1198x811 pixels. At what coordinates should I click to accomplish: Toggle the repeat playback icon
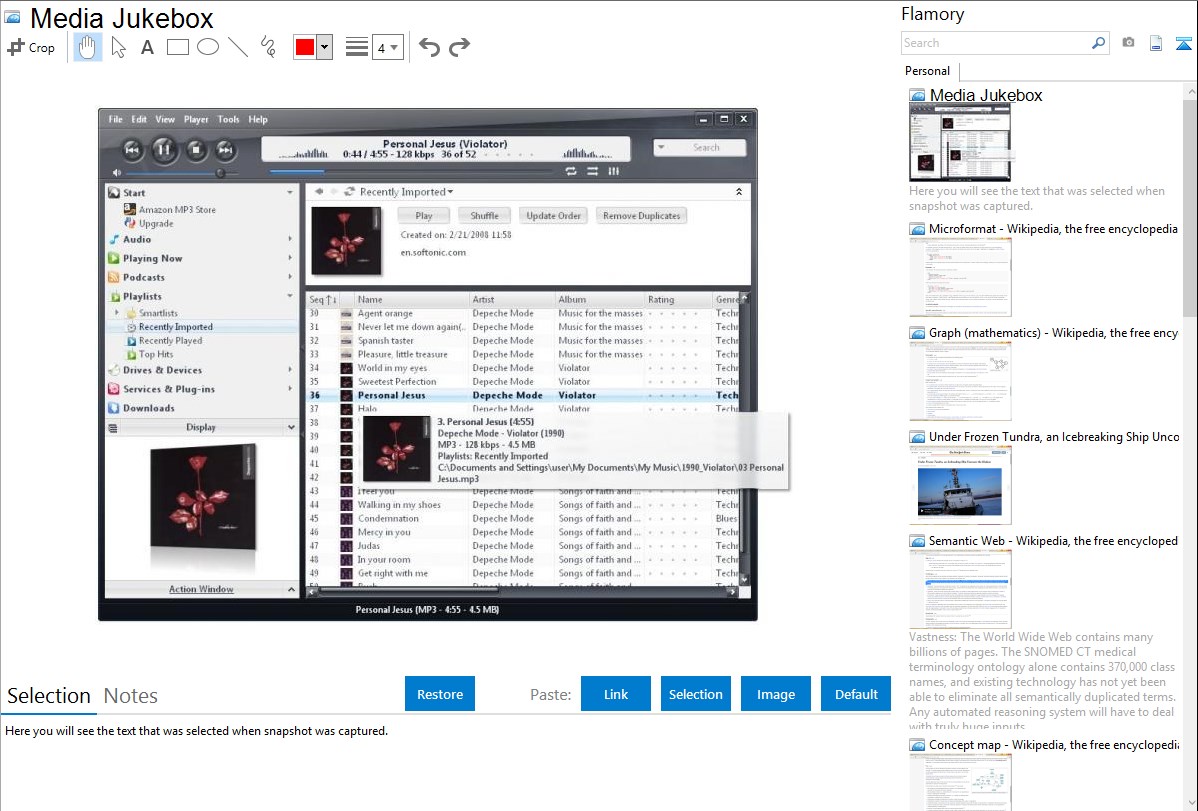(571, 171)
